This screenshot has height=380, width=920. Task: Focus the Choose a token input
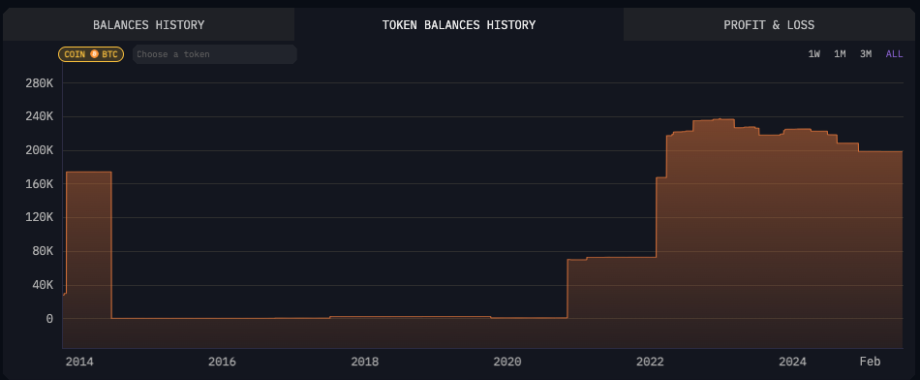[x=215, y=55]
